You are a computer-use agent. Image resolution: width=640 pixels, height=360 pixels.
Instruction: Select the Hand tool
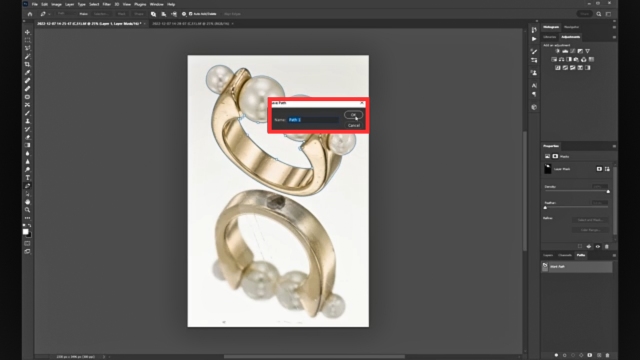click(x=27, y=202)
